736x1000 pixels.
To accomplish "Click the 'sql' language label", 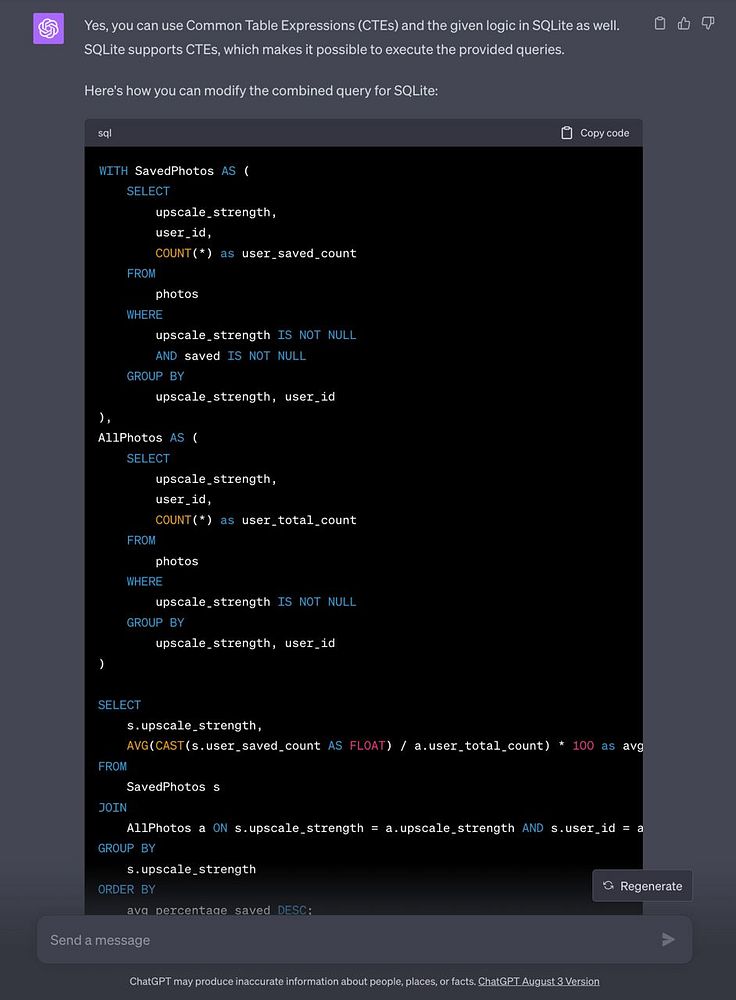I will click(105, 133).
